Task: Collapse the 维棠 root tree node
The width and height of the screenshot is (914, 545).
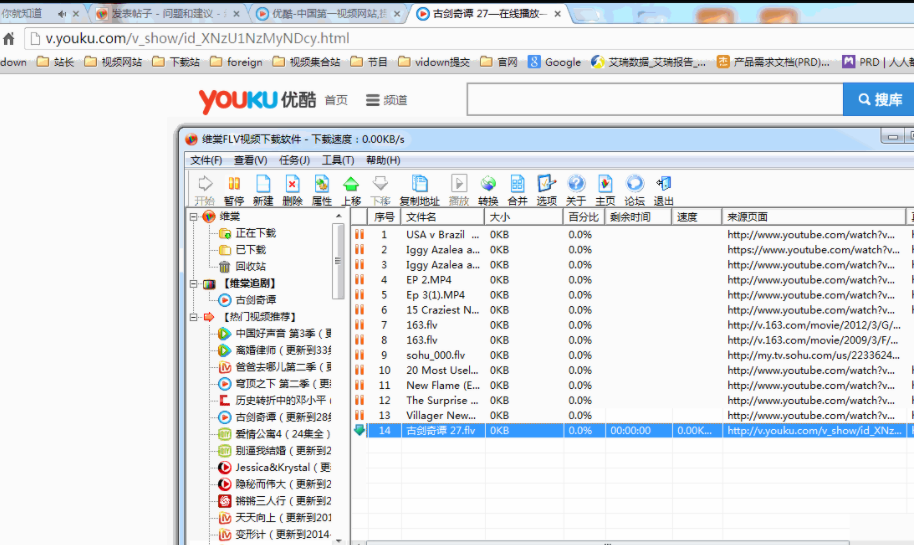Action: [x=194, y=217]
